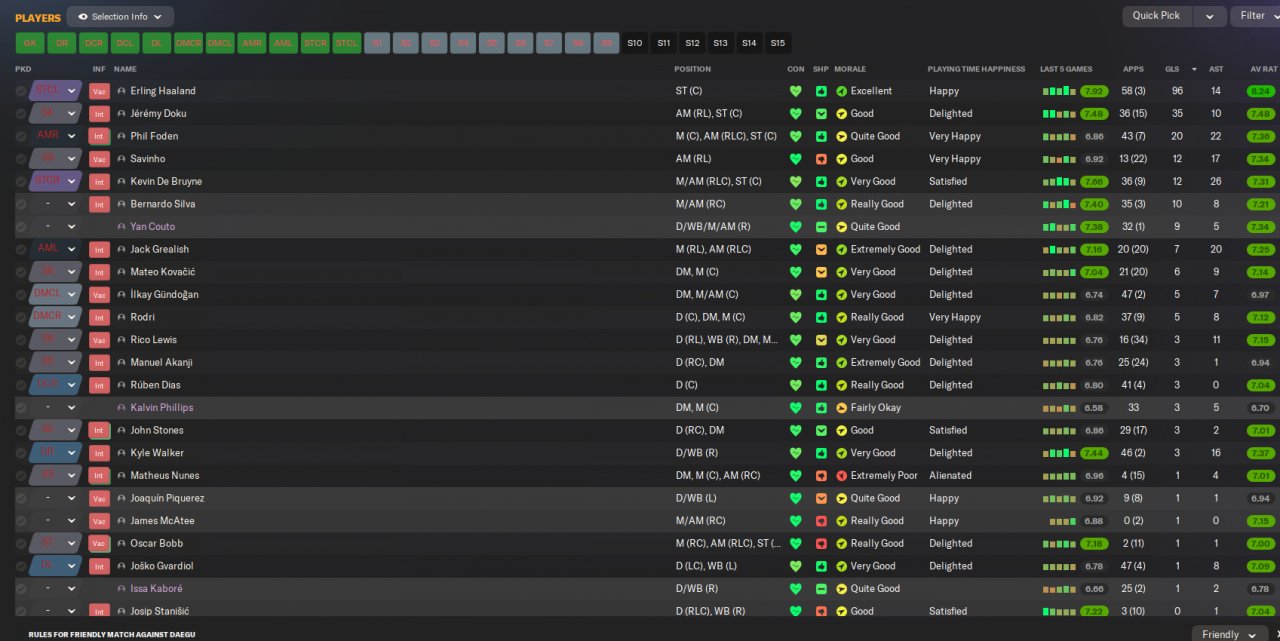Screen dimensions: 1280x641
Task: Click the Int status icon for Kyle Walker
Action: click(99, 453)
